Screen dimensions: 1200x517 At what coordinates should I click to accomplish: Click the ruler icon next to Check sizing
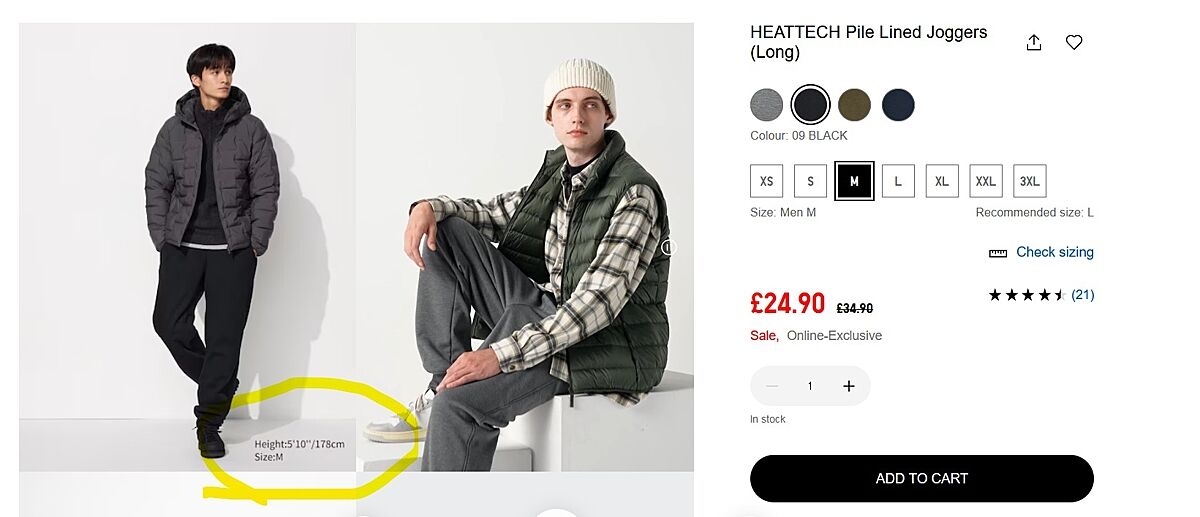click(997, 253)
